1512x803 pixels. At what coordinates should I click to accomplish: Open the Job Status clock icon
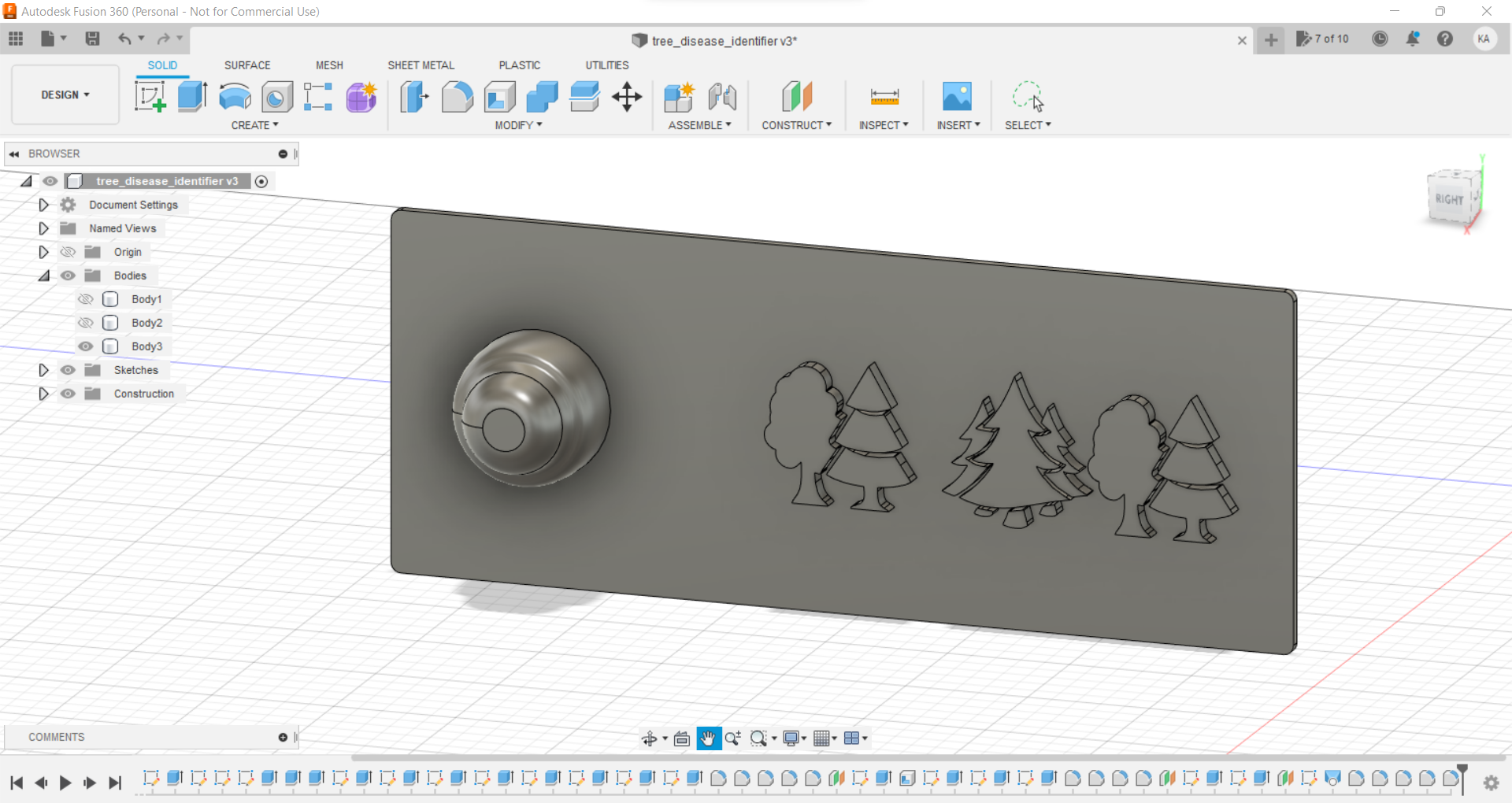[1380, 39]
